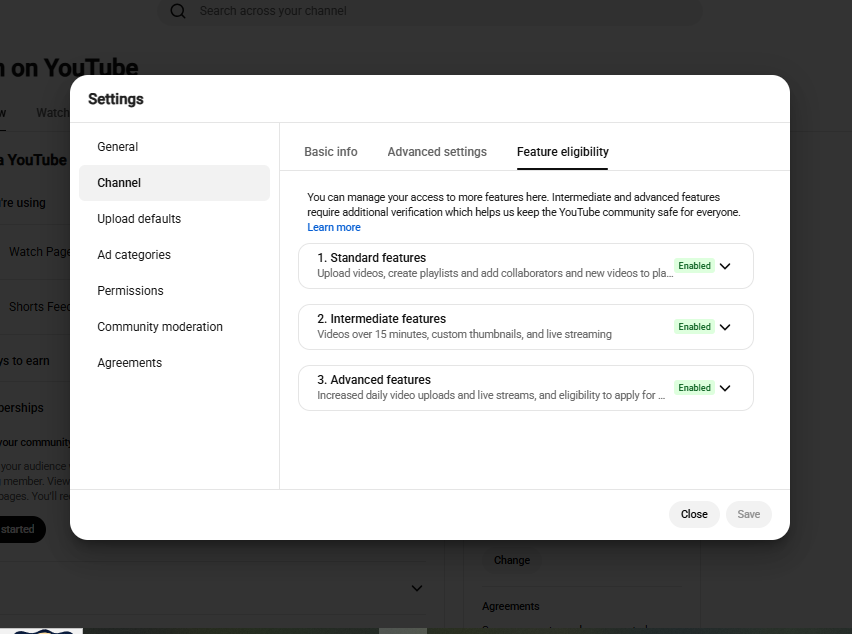Click the Advanced features Enabled badge

coord(694,387)
